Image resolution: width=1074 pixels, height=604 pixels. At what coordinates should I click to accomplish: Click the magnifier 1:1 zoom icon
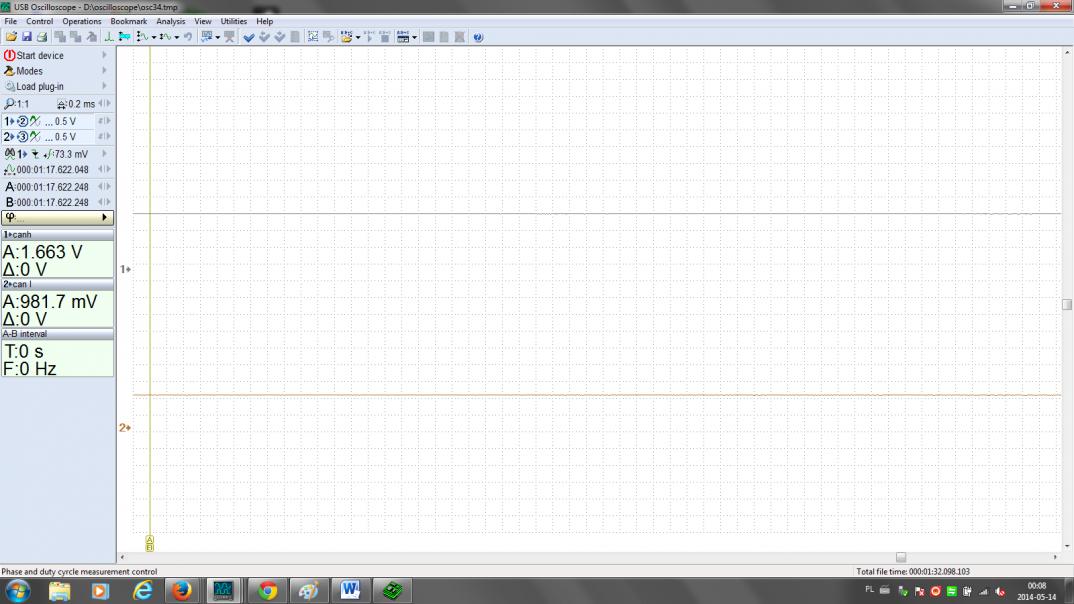(x=10, y=103)
